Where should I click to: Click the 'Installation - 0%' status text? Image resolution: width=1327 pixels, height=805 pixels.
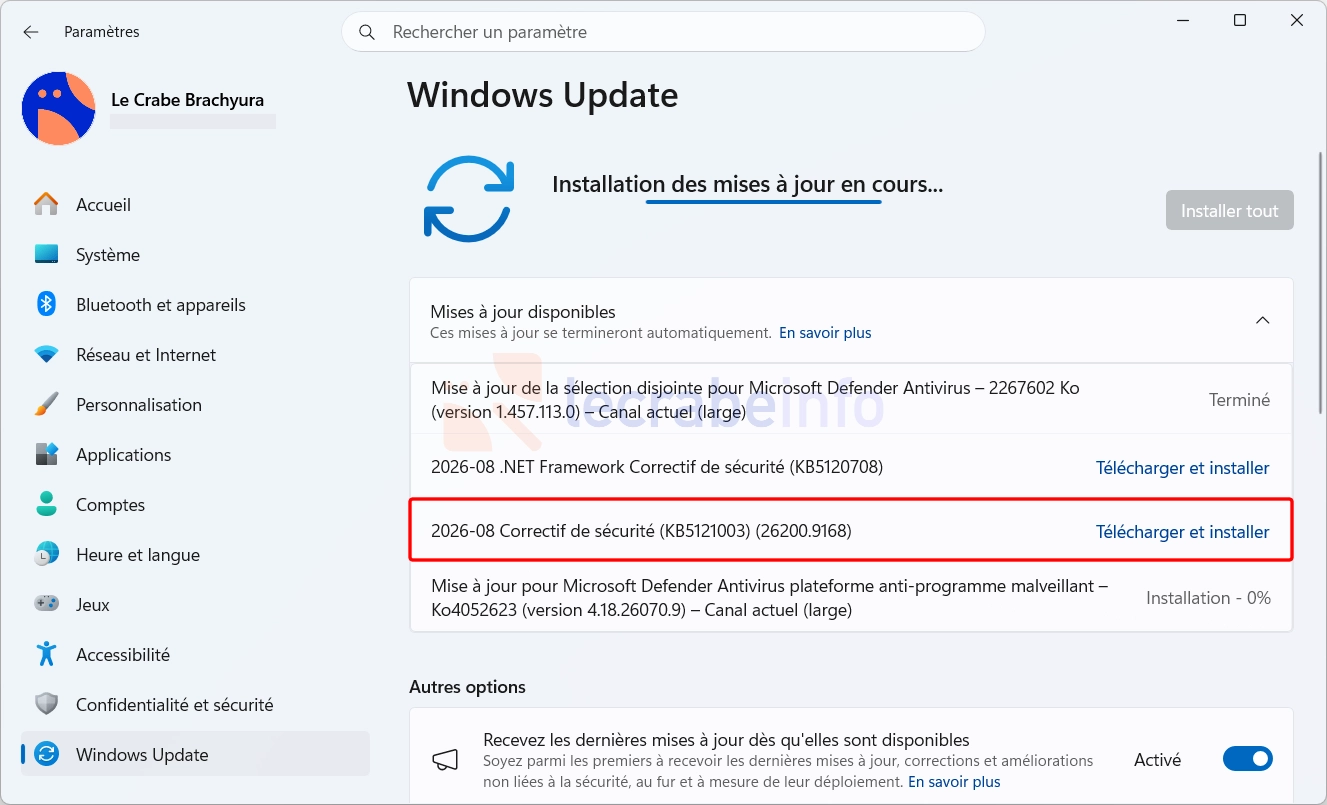tap(1208, 598)
